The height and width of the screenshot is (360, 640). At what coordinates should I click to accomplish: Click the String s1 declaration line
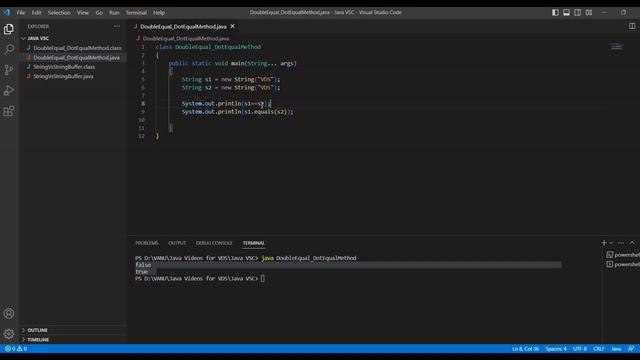point(231,79)
